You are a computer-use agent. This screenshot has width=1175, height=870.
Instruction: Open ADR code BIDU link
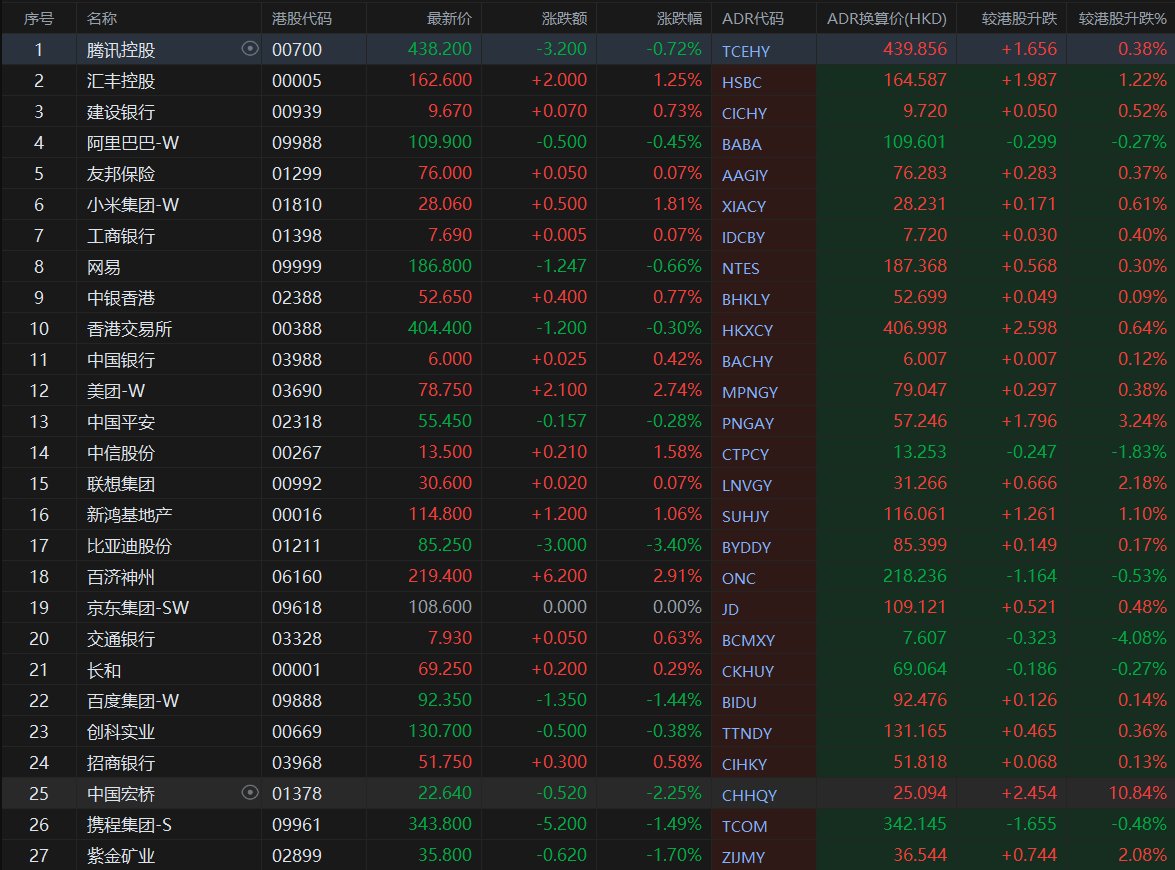click(x=739, y=702)
